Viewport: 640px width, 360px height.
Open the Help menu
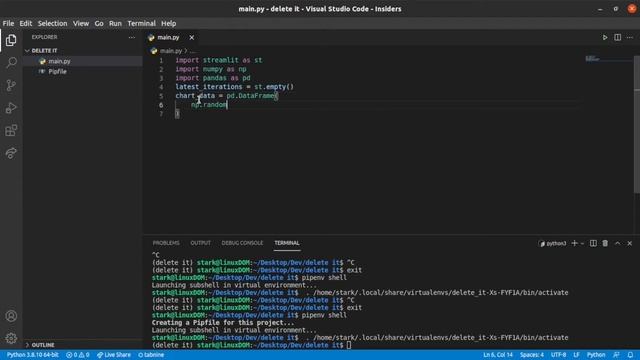point(169,23)
